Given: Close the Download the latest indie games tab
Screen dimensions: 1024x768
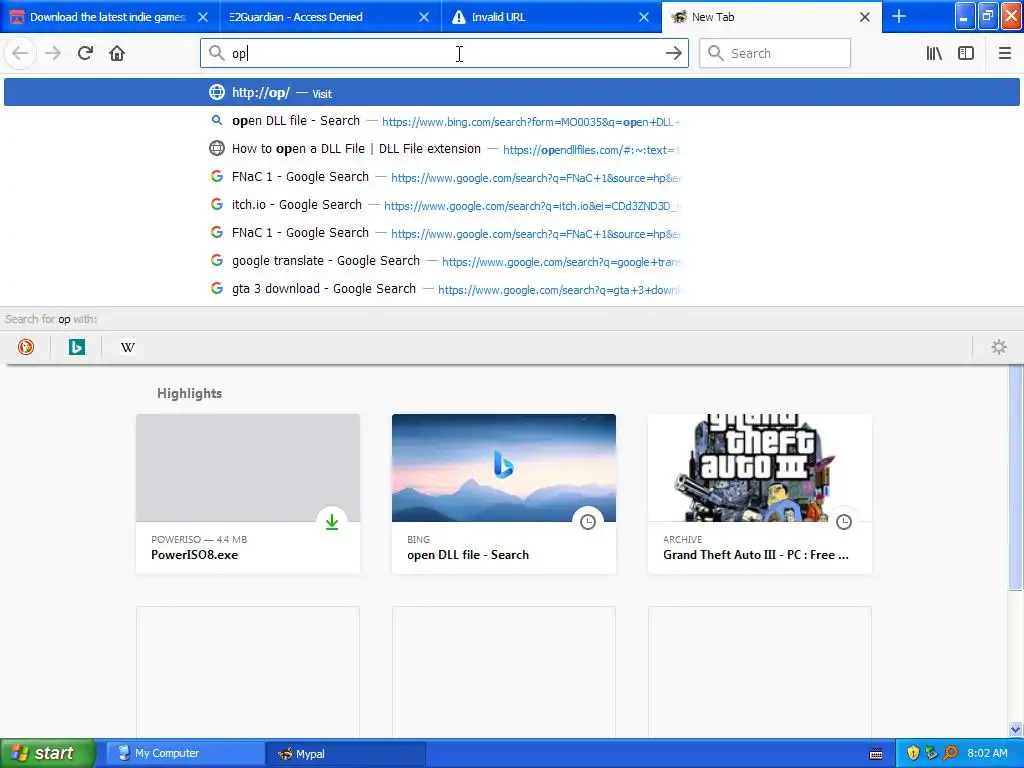Looking at the screenshot, I should [203, 17].
